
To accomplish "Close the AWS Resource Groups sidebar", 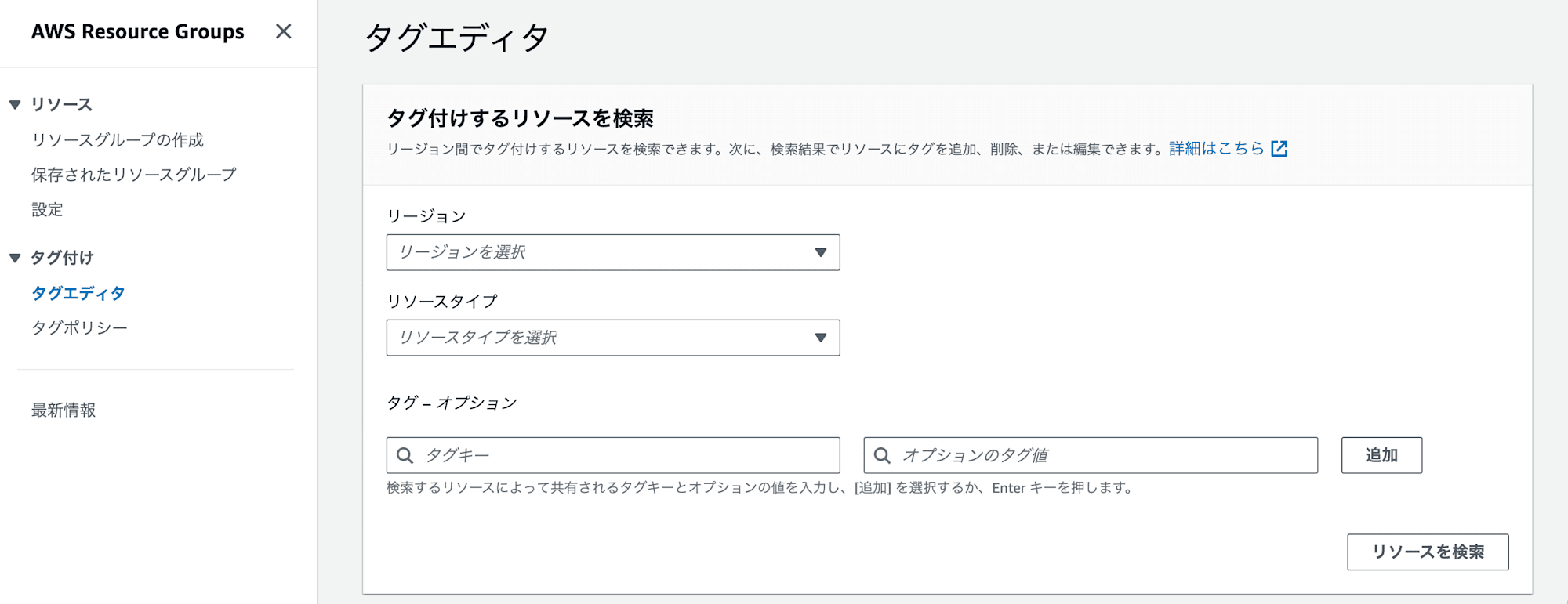I will [283, 31].
